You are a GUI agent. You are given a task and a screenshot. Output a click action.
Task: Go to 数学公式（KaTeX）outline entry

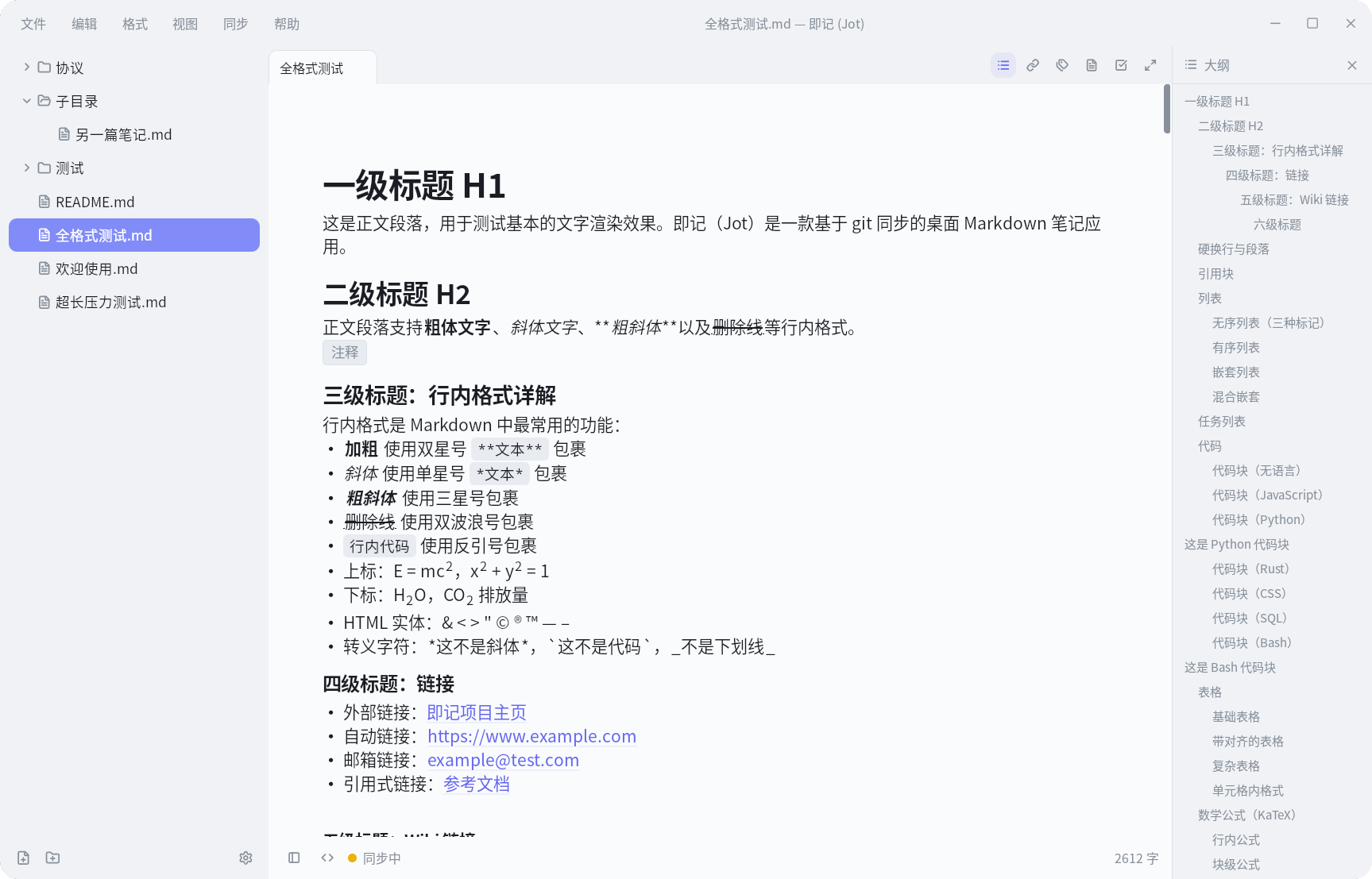[1246, 815]
